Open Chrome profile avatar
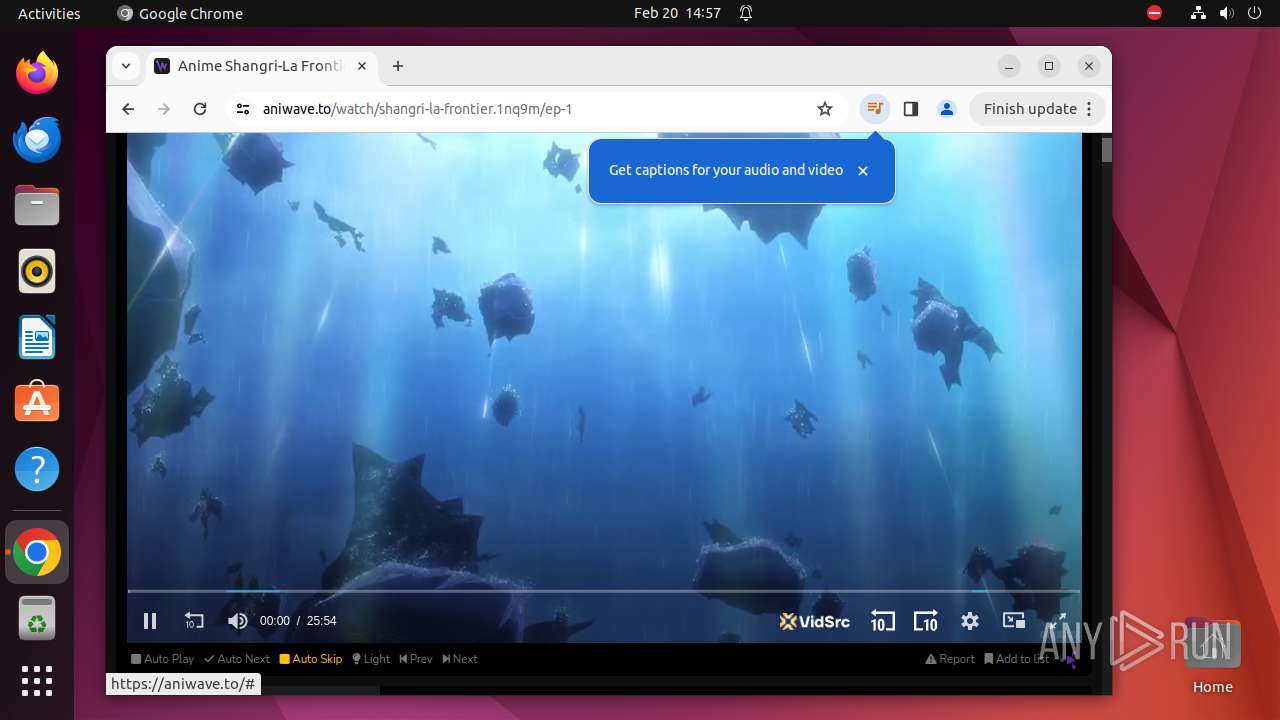 [947, 109]
